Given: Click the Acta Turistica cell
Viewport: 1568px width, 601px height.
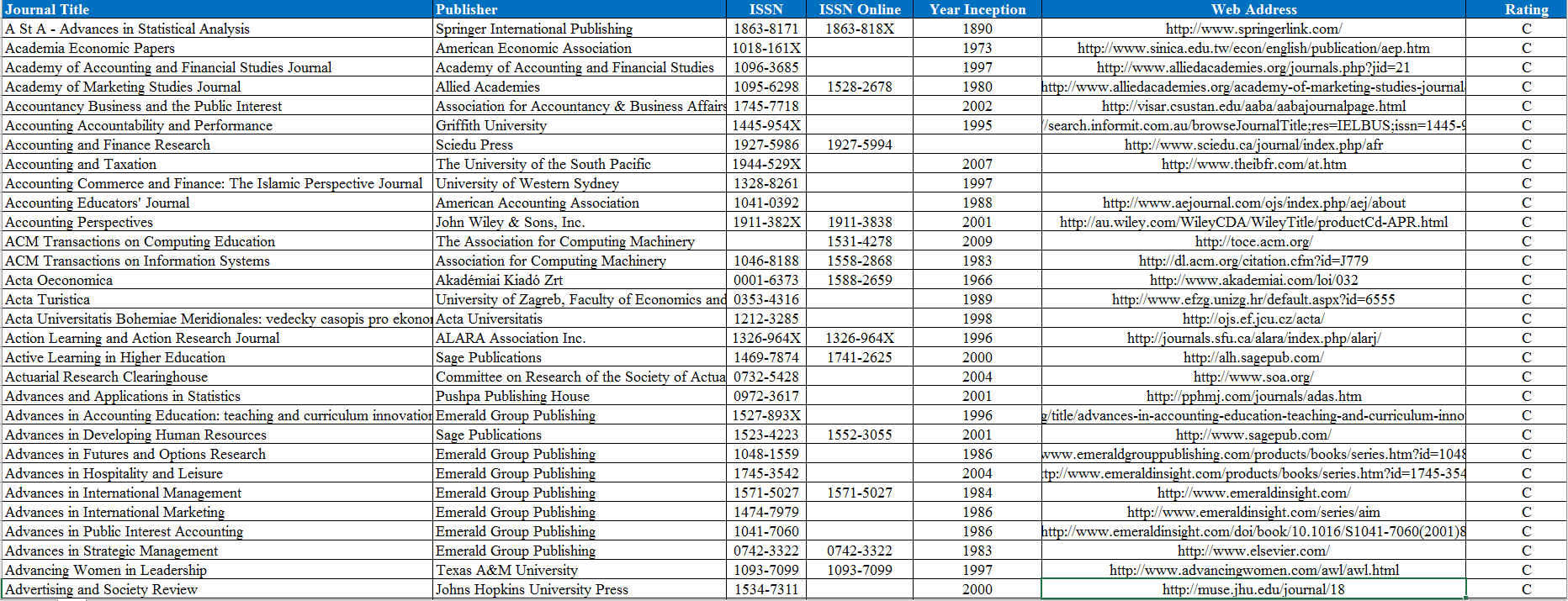Looking at the screenshot, I should click(217, 299).
